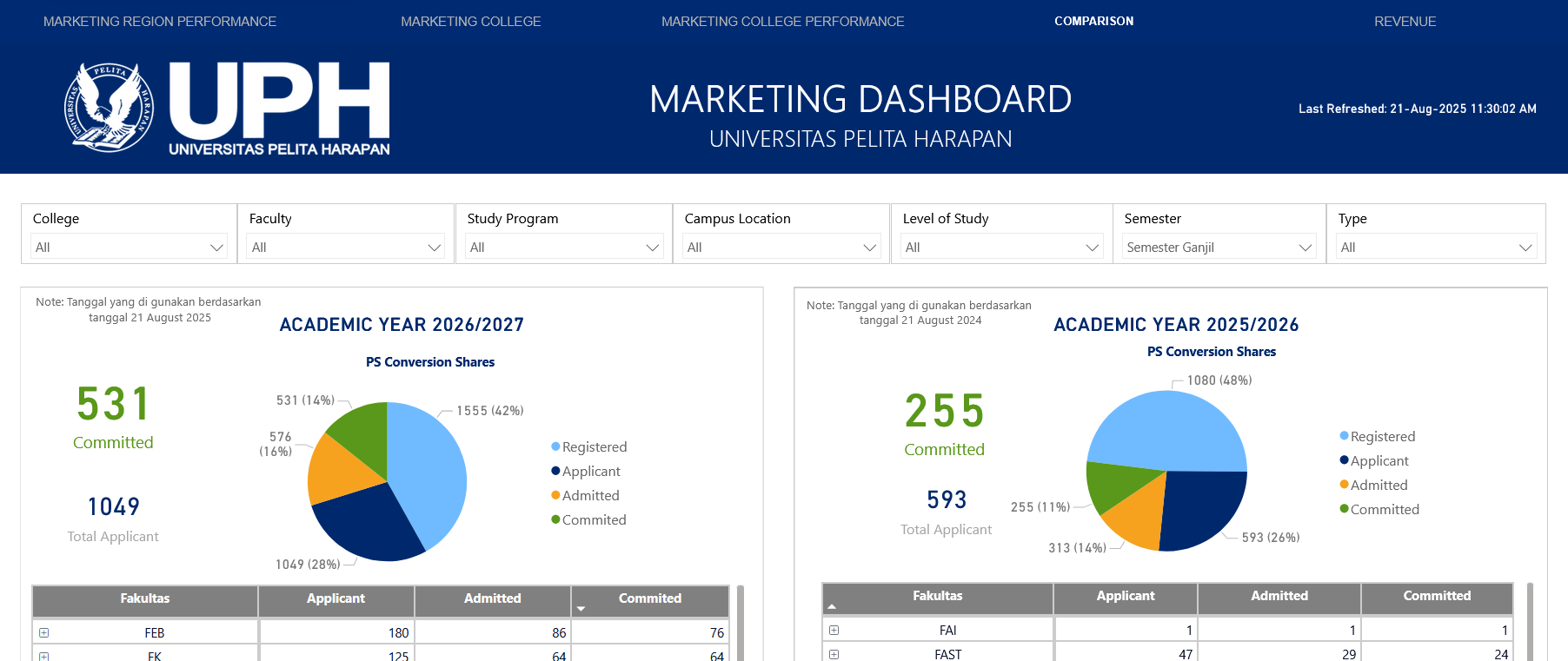Viewport: 1568px width, 661px height.
Task: Click the left table vertical scrollbar
Action: point(741,623)
